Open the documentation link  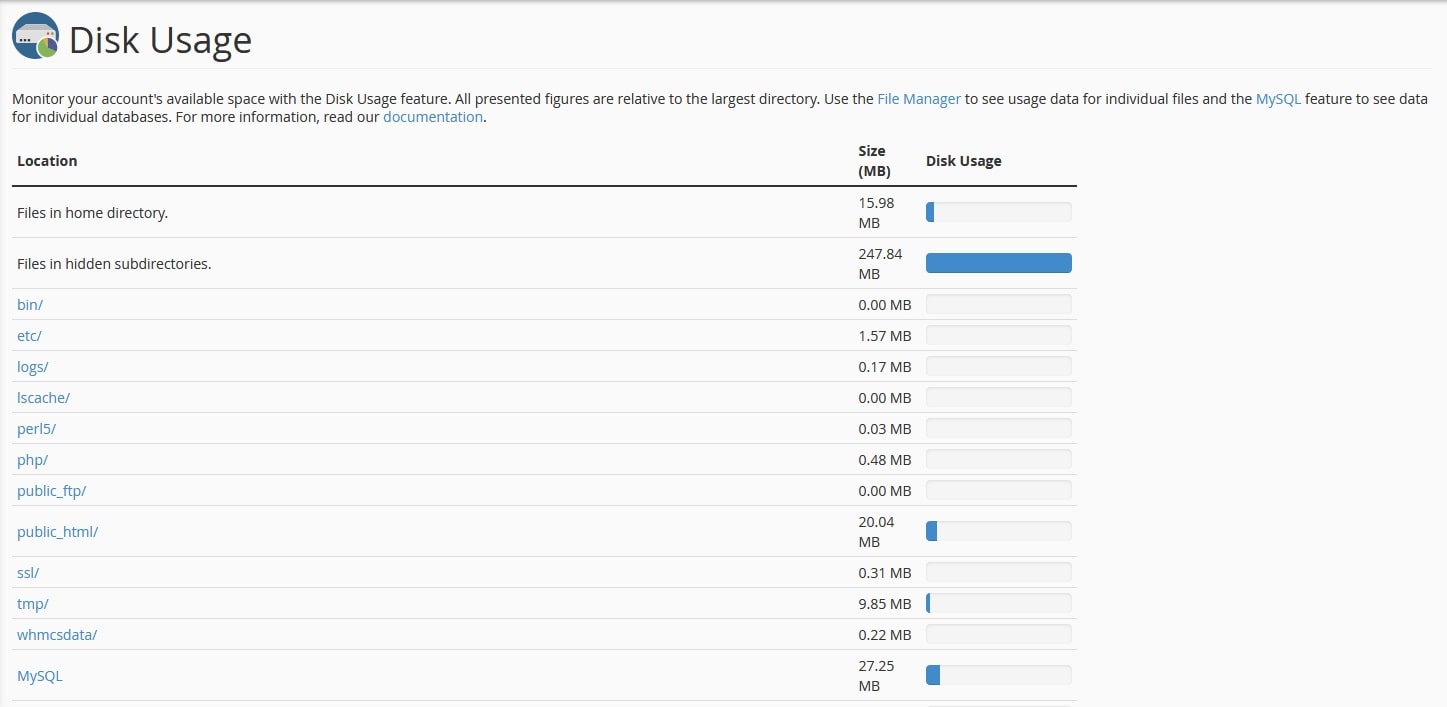pos(432,116)
